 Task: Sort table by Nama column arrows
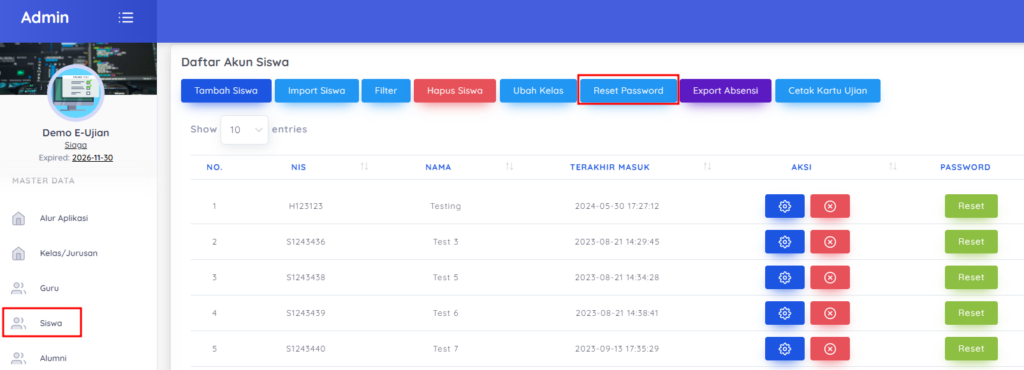click(509, 167)
